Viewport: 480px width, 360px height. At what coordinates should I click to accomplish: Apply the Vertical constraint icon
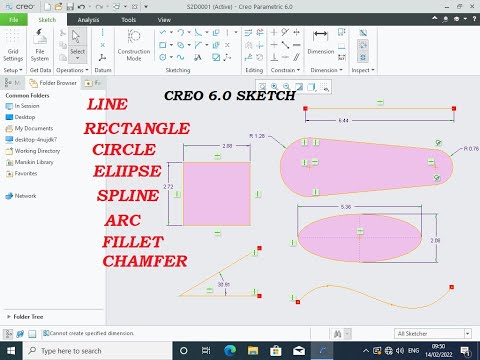pos(274,32)
